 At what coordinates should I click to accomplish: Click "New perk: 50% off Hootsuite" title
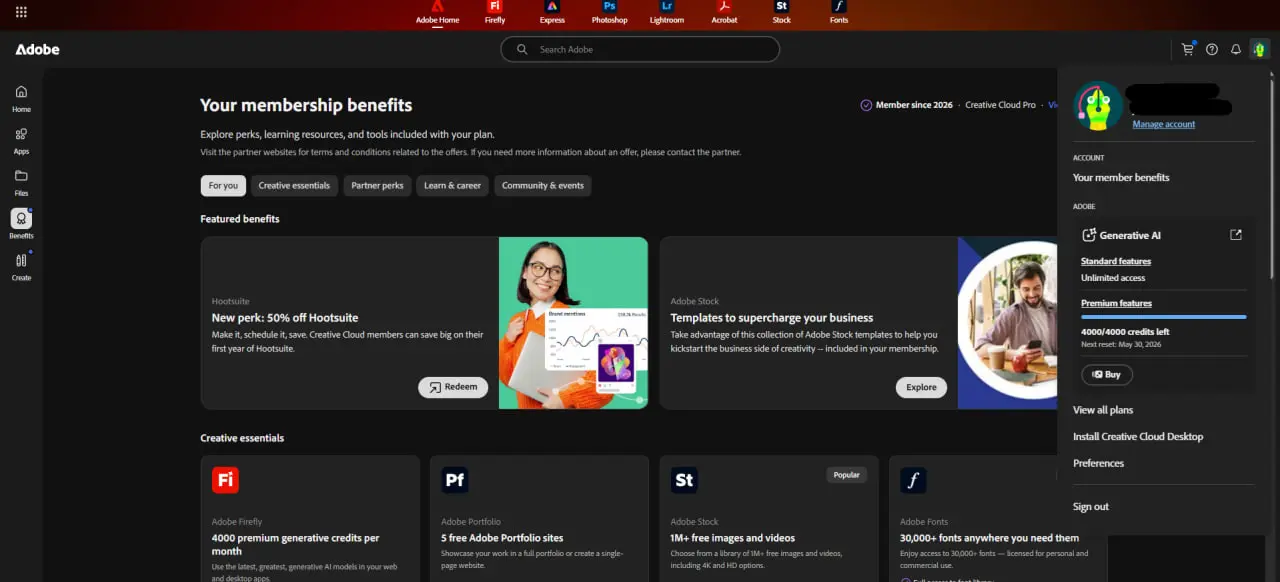(285, 318)
